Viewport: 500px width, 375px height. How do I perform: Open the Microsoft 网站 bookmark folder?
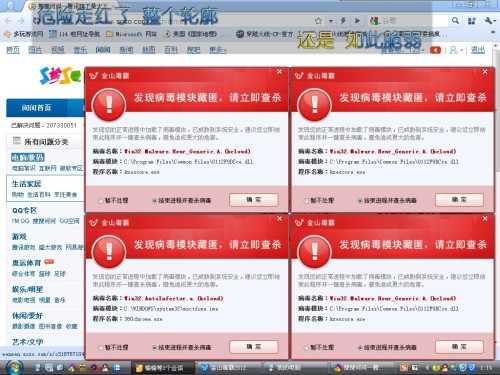[x=131, y=34]
